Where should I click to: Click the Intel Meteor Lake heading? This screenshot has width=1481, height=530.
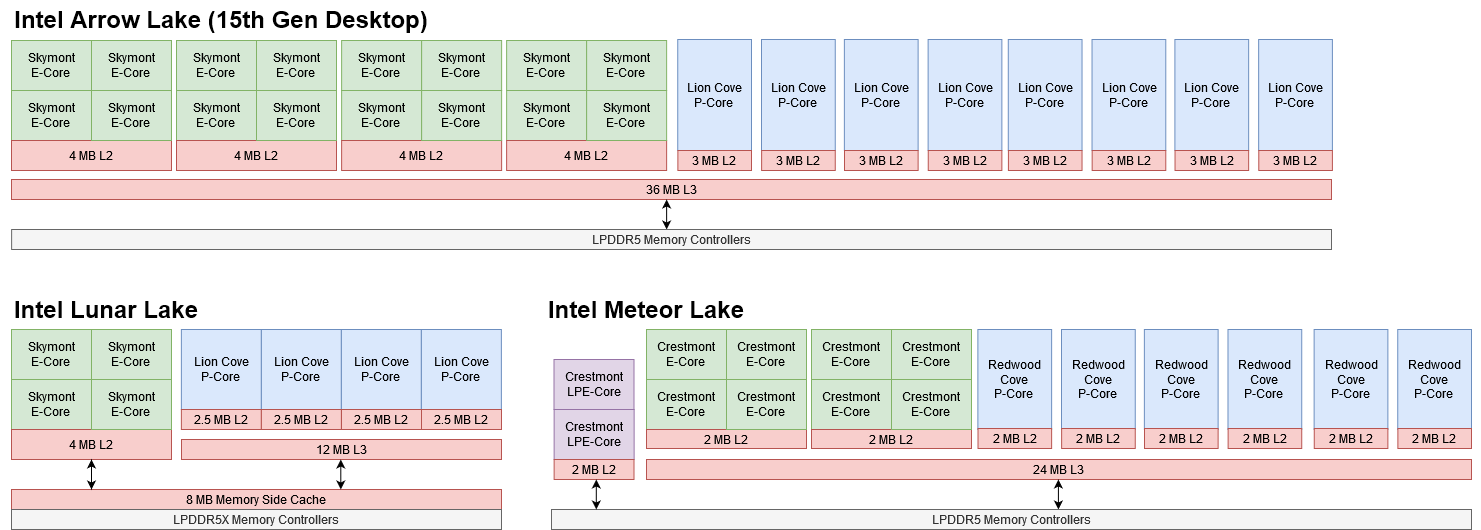point(646,309)
